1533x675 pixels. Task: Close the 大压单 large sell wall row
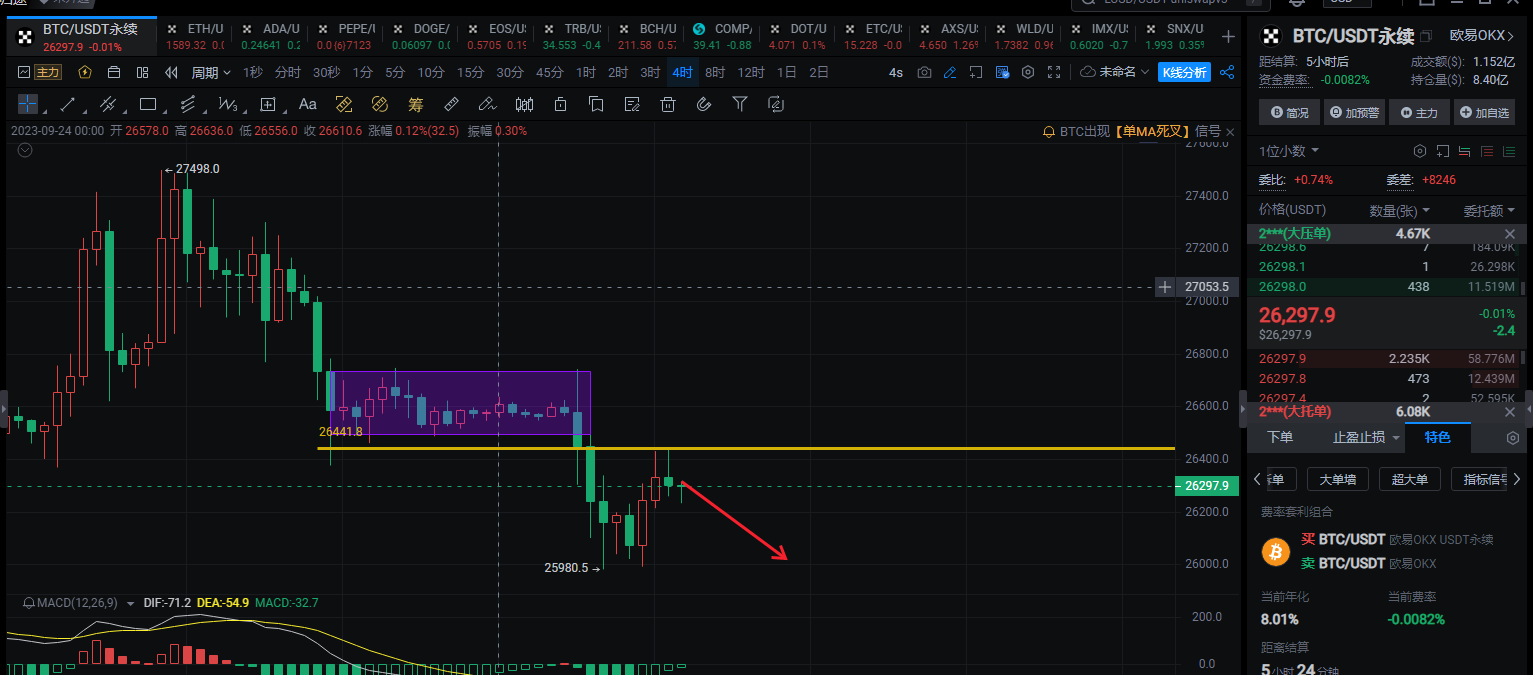[x=1510, y=233]
